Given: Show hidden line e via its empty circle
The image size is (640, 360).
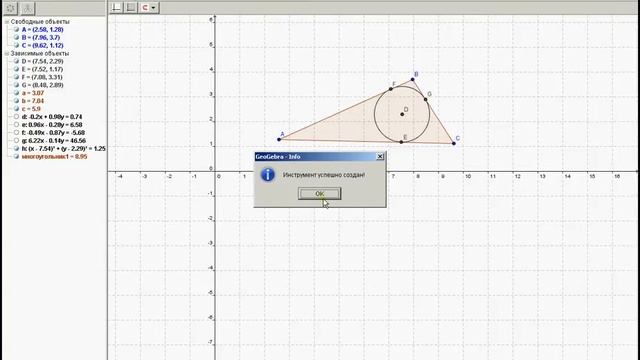Looking at the screenshot, I should click(x=16, y=125).
